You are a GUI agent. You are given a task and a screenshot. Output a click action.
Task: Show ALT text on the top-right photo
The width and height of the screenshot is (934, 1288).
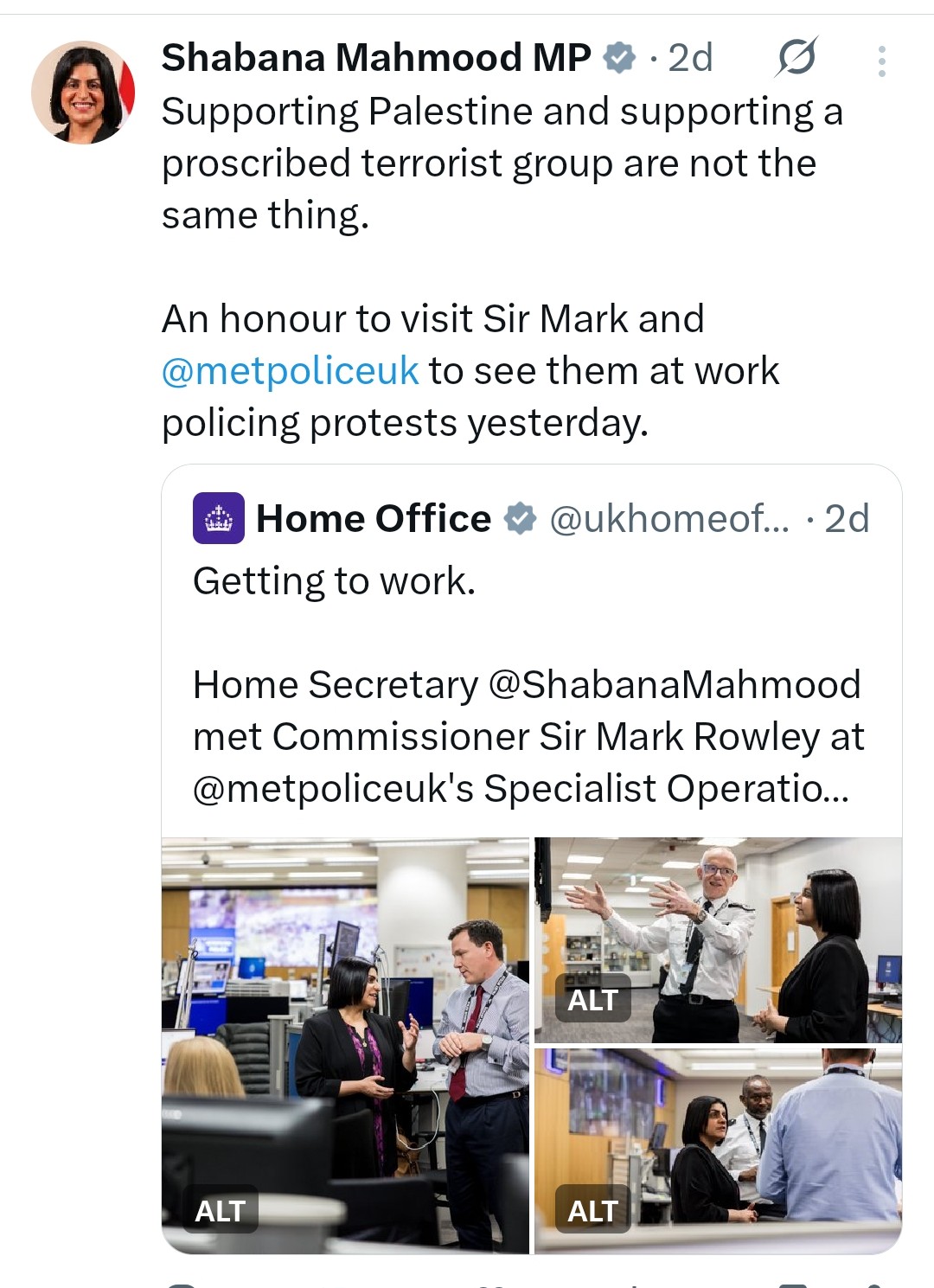[x=592, y=1000]
